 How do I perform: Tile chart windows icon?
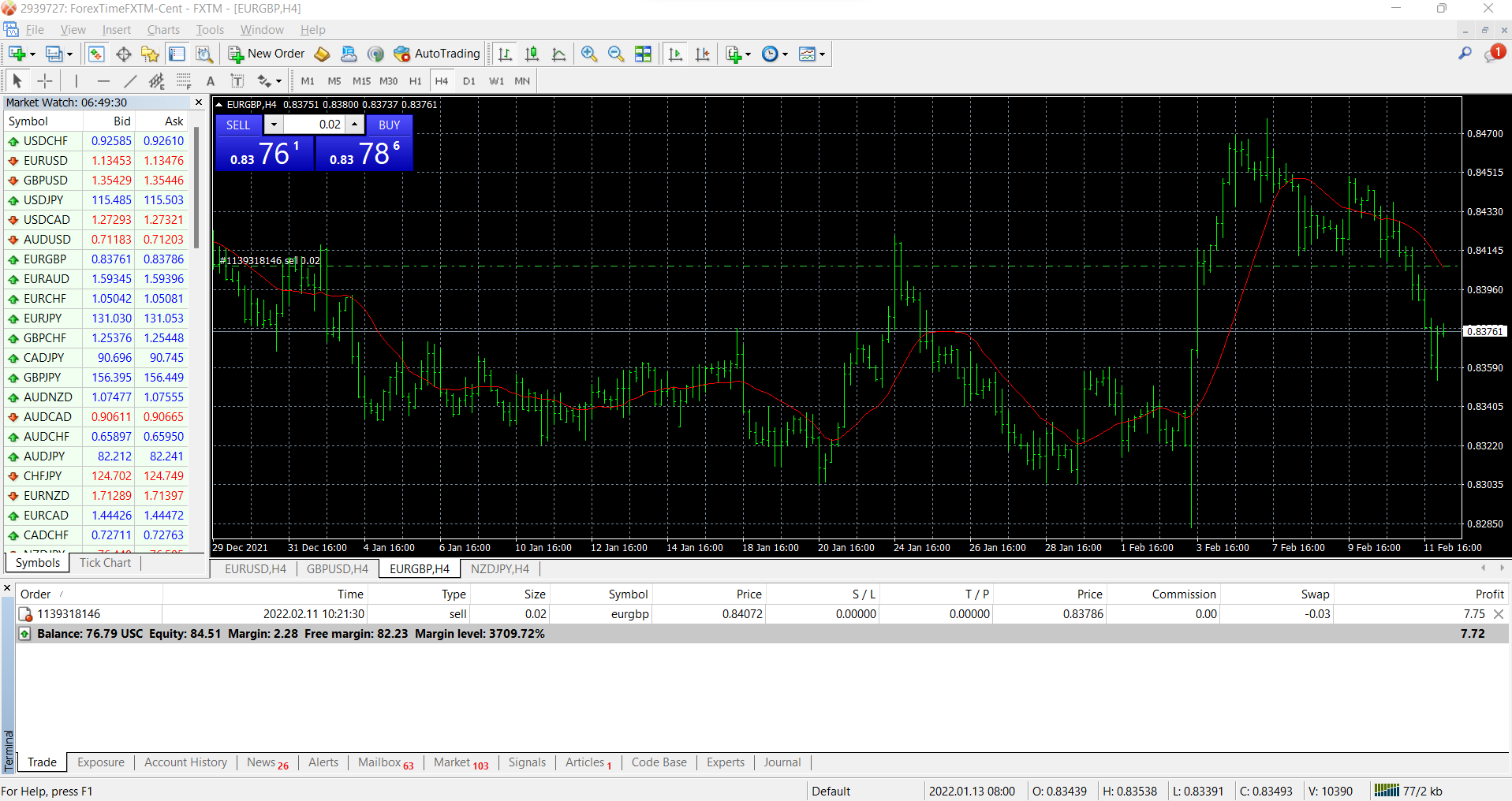(644, 54)
